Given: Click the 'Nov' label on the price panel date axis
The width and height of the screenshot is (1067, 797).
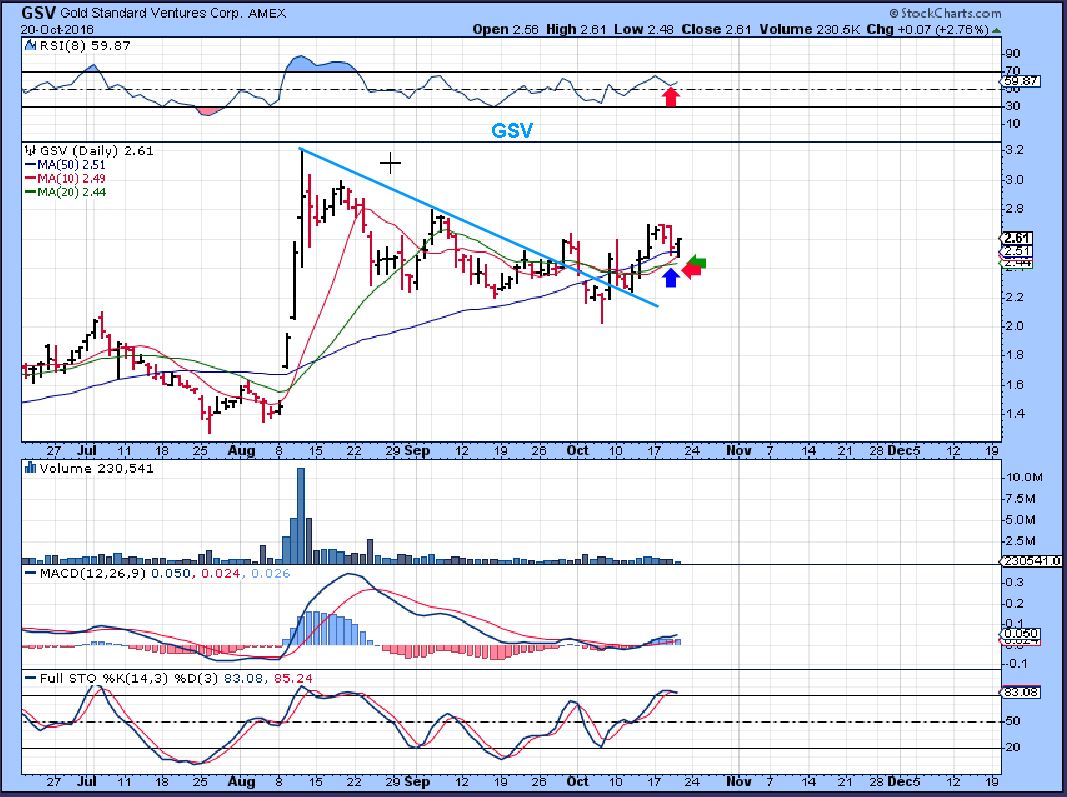Looking at the screenshot, I should [738, 451].
